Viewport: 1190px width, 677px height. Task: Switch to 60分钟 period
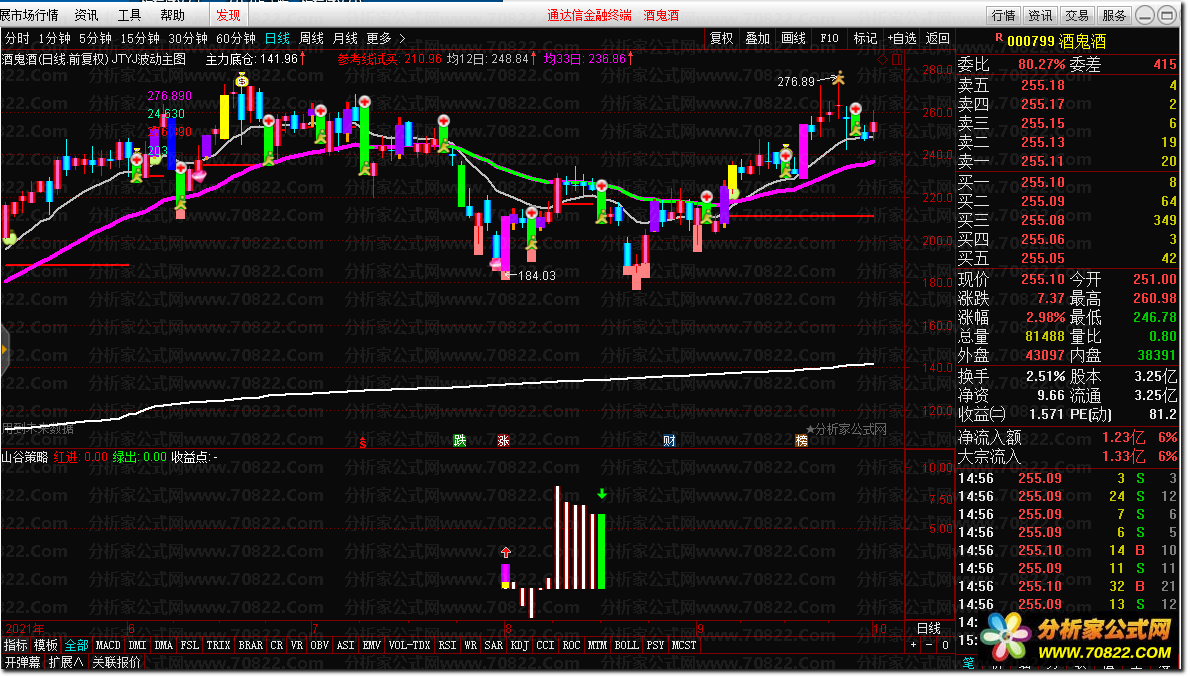[235, 39]
